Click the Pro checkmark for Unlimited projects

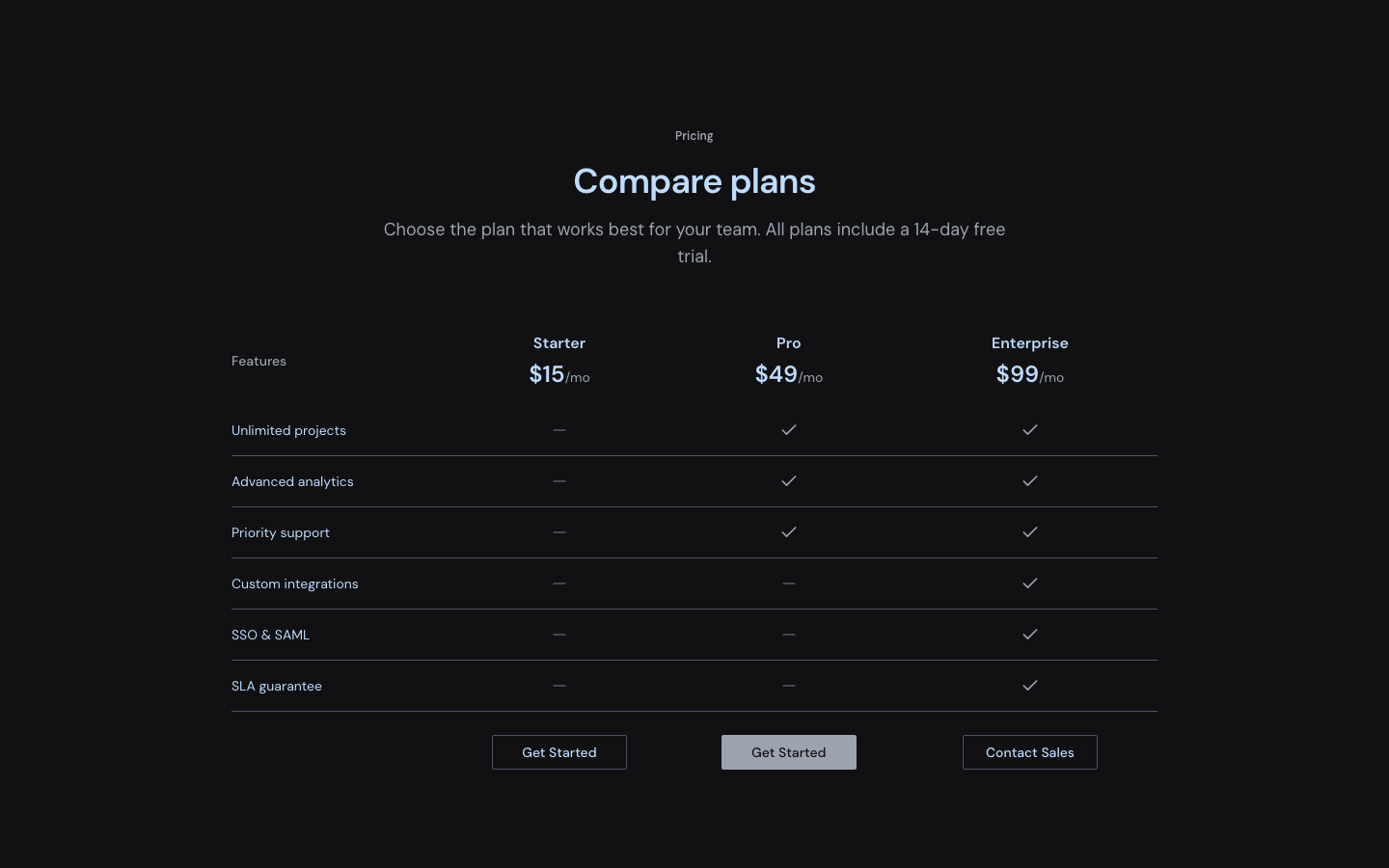pyautogui.click(x=789, y=430)
